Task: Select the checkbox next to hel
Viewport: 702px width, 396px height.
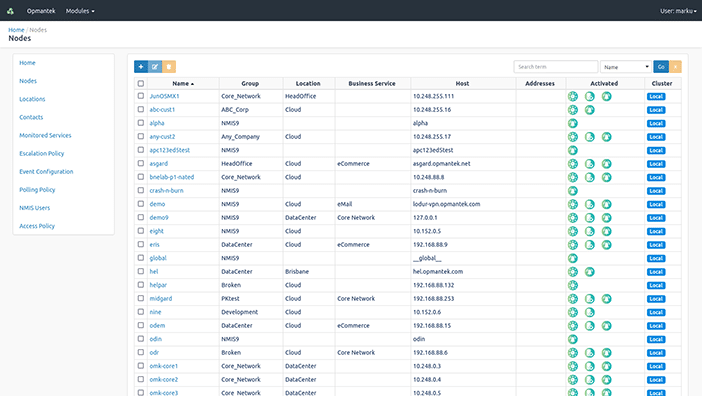Action: [141, 271]
